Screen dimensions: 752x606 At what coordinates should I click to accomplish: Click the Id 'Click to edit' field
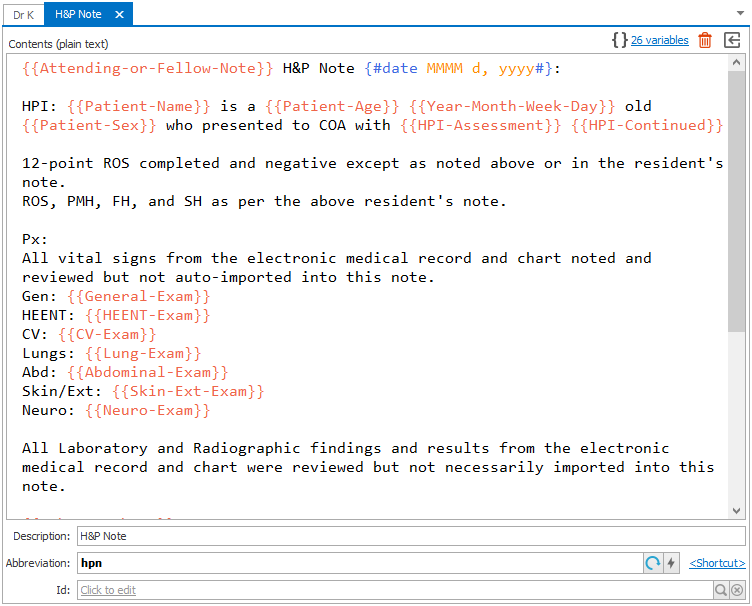(x=395, y=590)
